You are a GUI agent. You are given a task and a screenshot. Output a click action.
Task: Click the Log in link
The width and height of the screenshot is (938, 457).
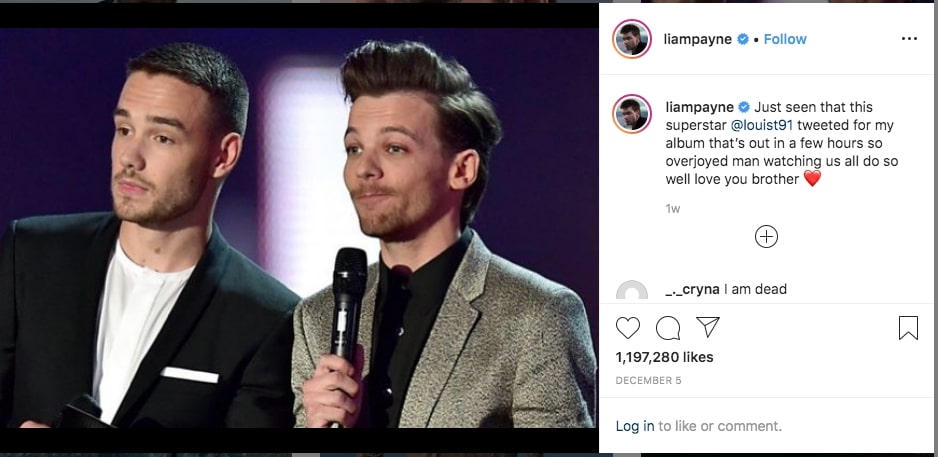(635, 426)
